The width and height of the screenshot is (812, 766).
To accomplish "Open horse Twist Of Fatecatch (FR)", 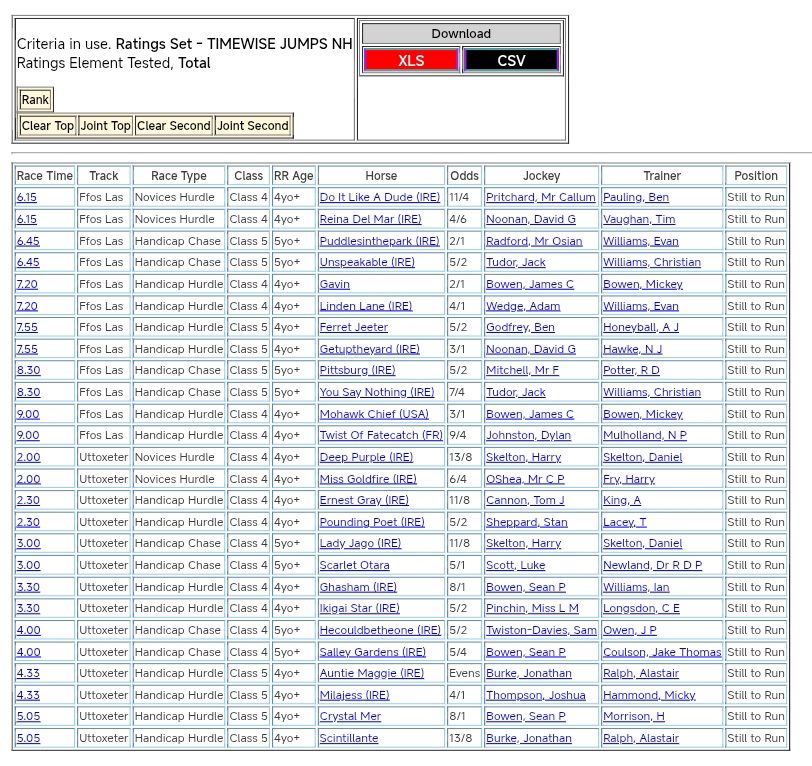I will (380, 436).
